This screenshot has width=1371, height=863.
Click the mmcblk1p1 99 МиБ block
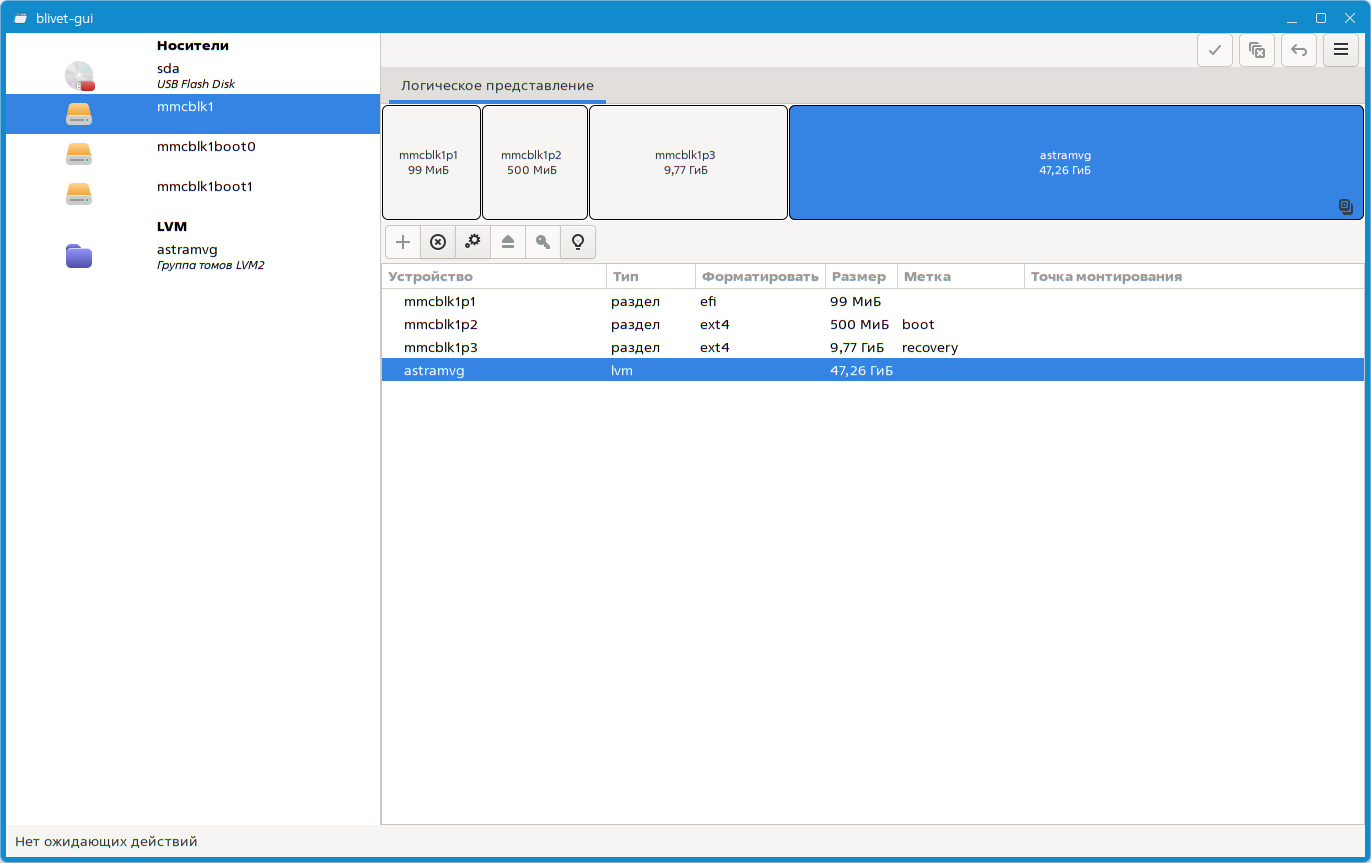pyautogui.click(x=430, y=163)
